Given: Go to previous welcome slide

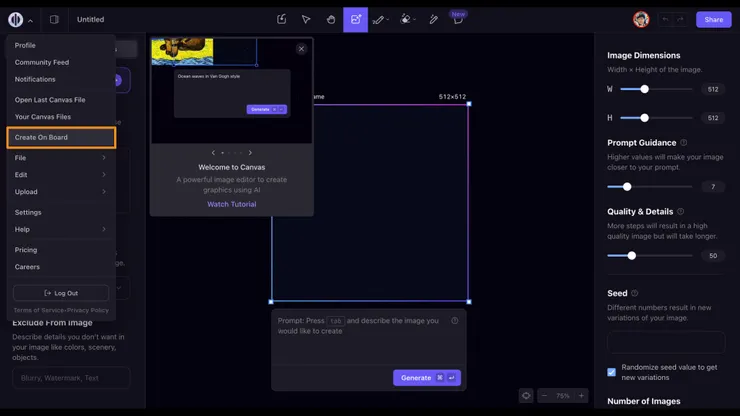Looking at the screenshot, I should (213, 153).
